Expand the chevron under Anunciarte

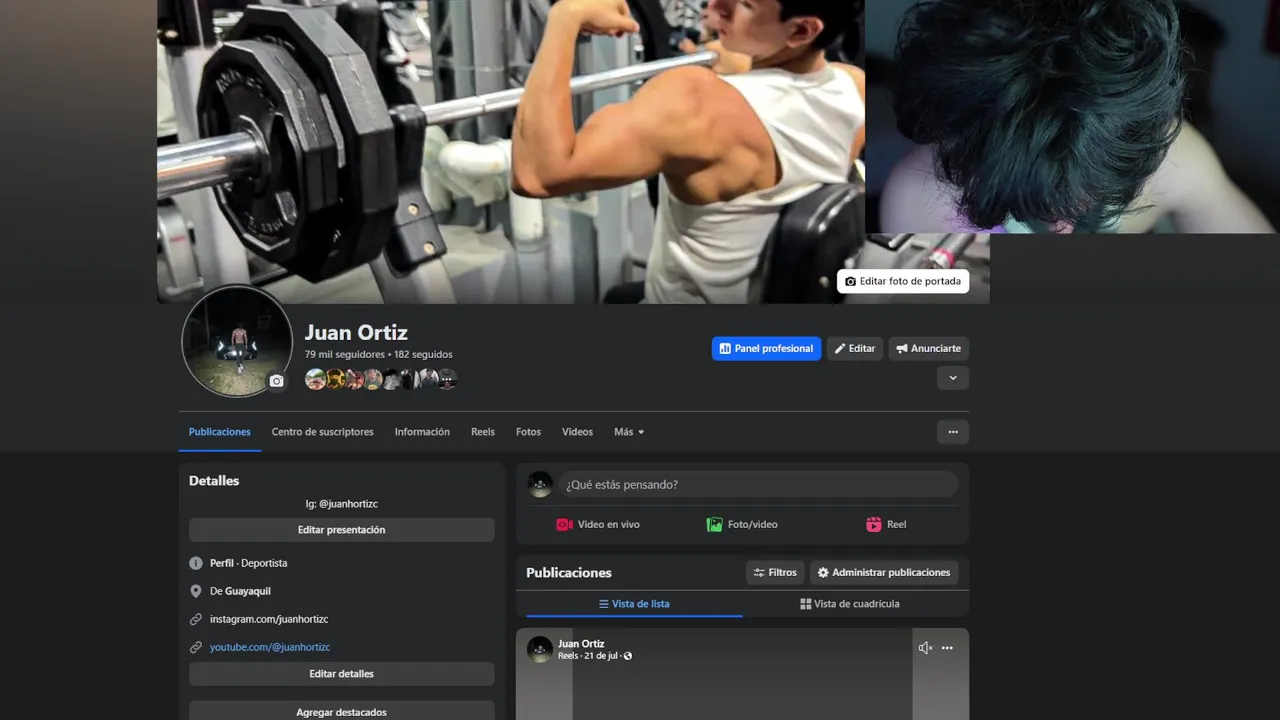pos(953,378)
